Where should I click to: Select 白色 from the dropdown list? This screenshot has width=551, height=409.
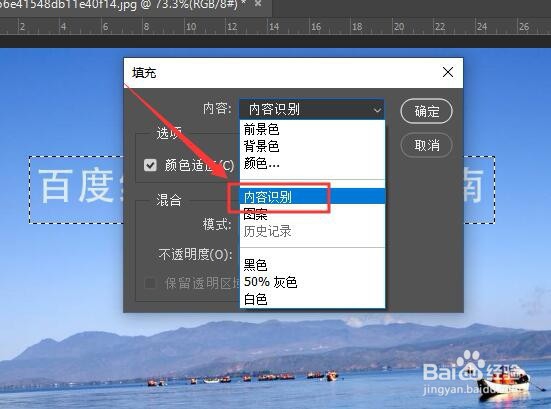pos(312,299)
